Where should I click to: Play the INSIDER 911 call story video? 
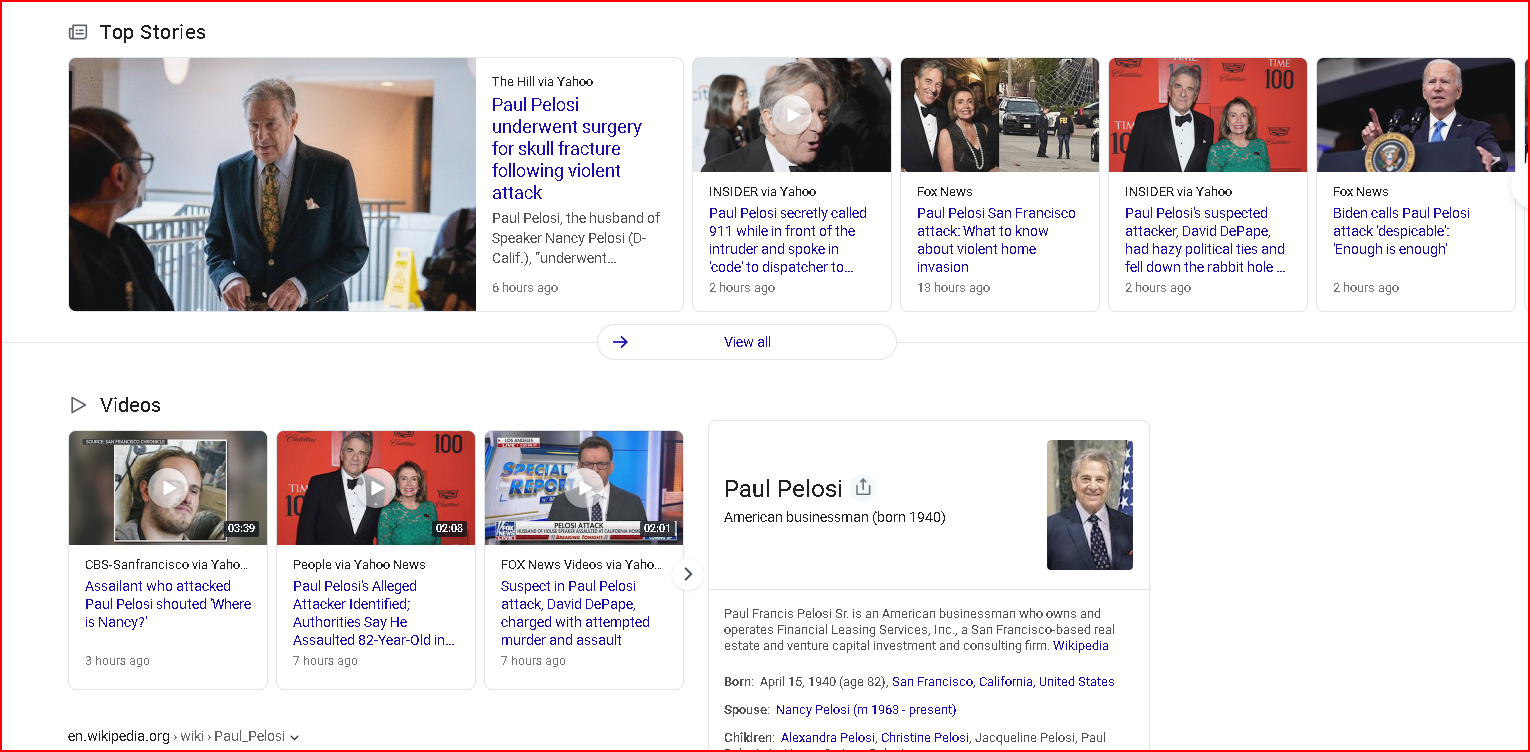pyautogui.click(x=792, y=115)
